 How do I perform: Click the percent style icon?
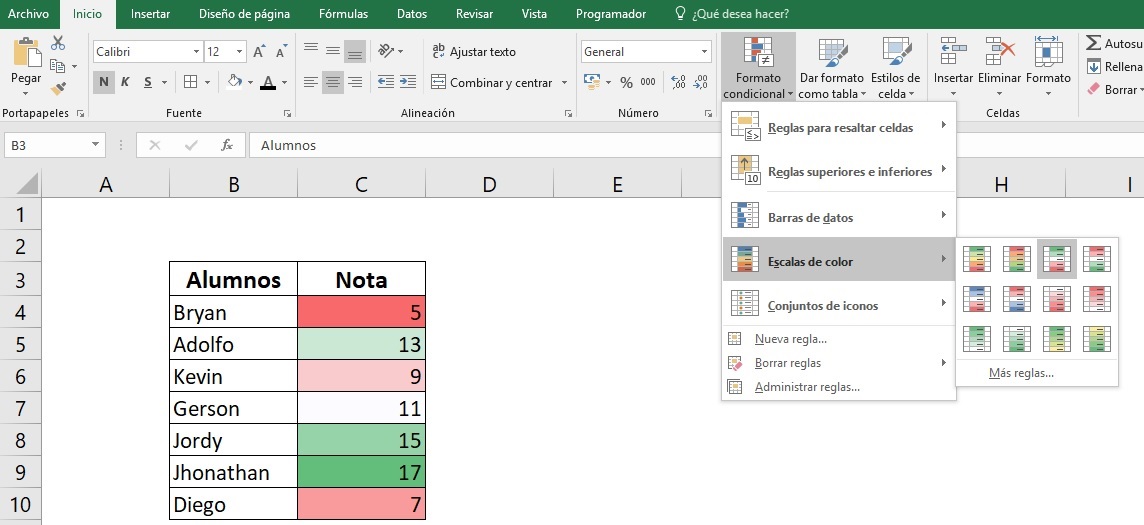click(x=626, y=83)
